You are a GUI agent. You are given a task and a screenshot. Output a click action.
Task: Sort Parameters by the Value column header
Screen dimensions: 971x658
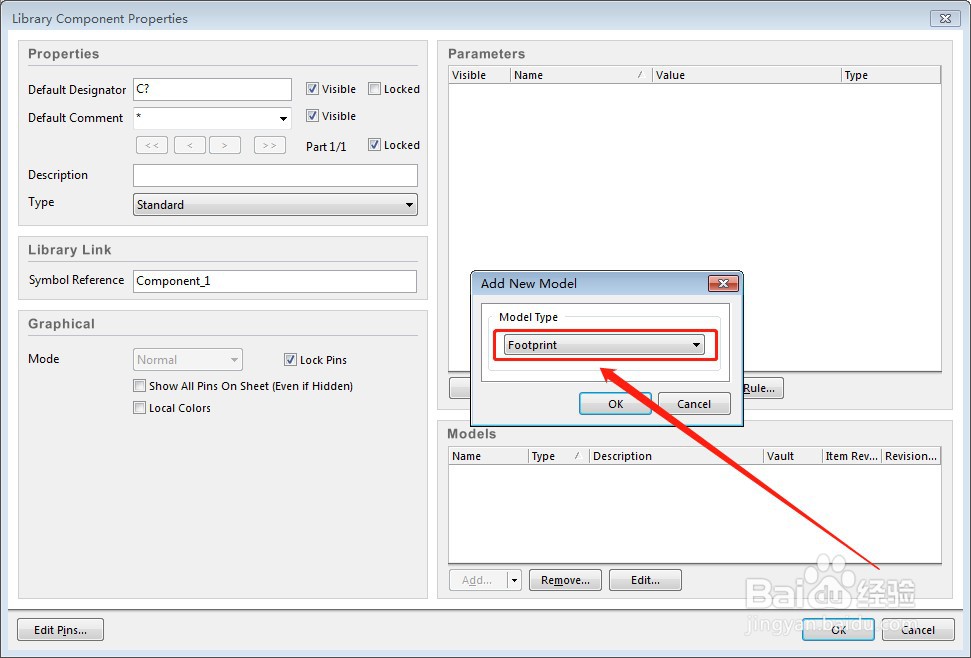pyautogui.click(x=746, y=75)
